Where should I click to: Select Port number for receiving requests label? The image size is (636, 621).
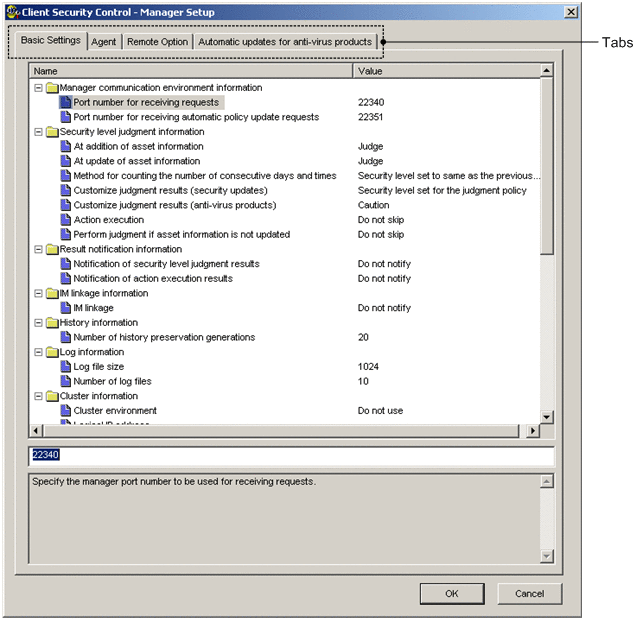click(x=146, y=102)
